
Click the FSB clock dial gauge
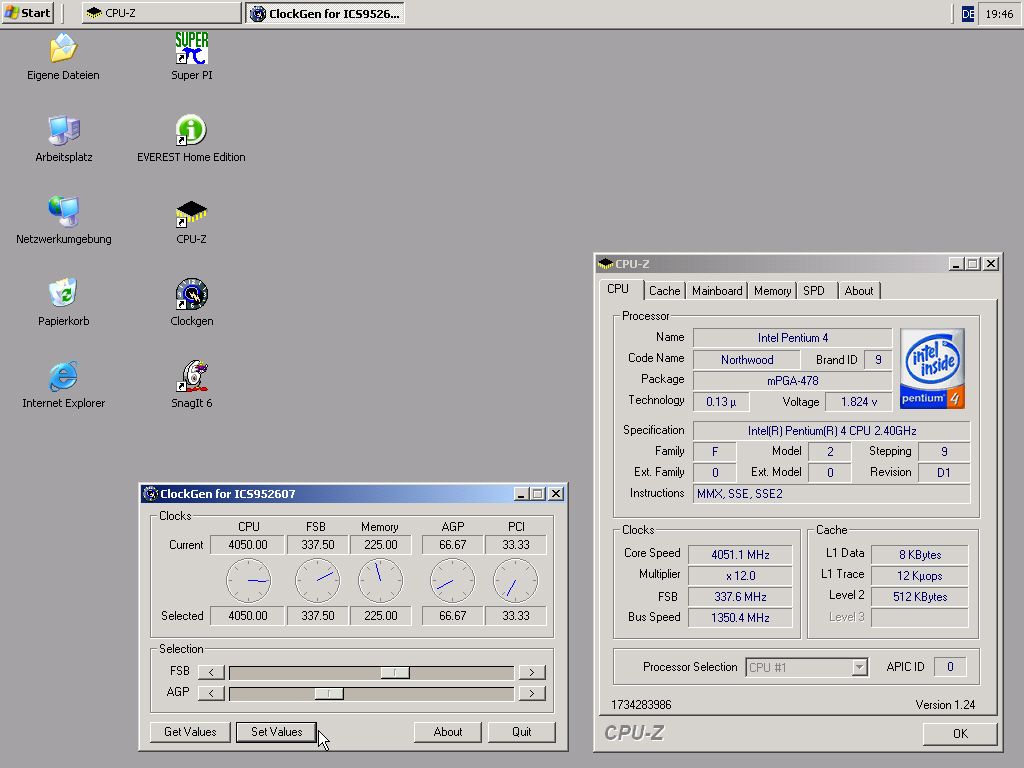(317, 581)
